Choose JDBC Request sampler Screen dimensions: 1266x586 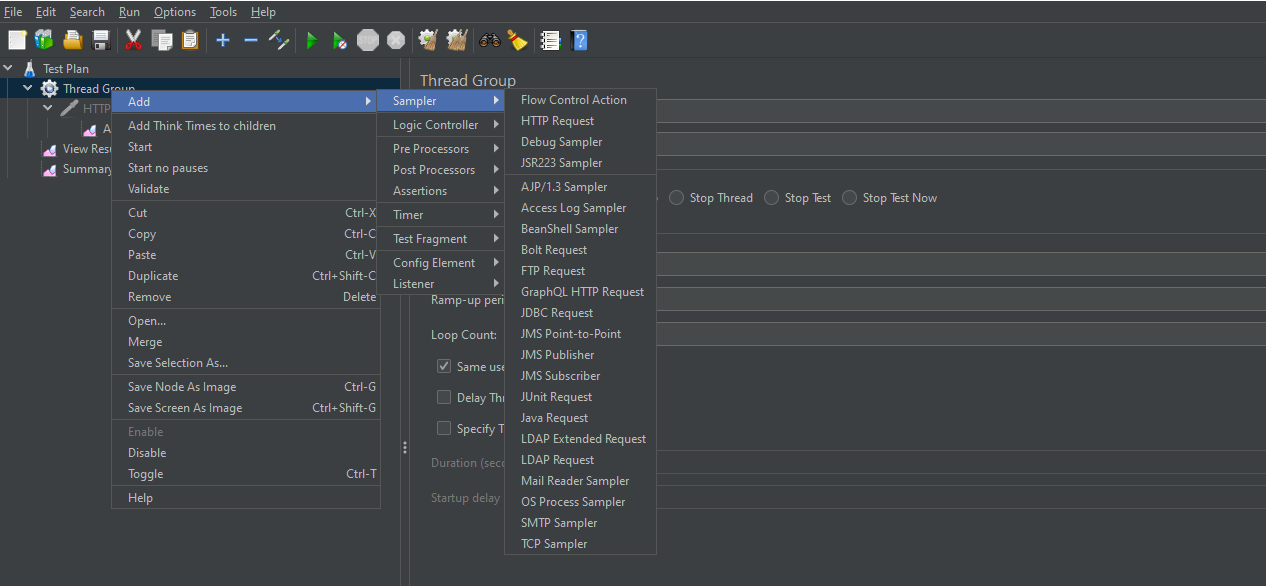click(x=580, y=313)
